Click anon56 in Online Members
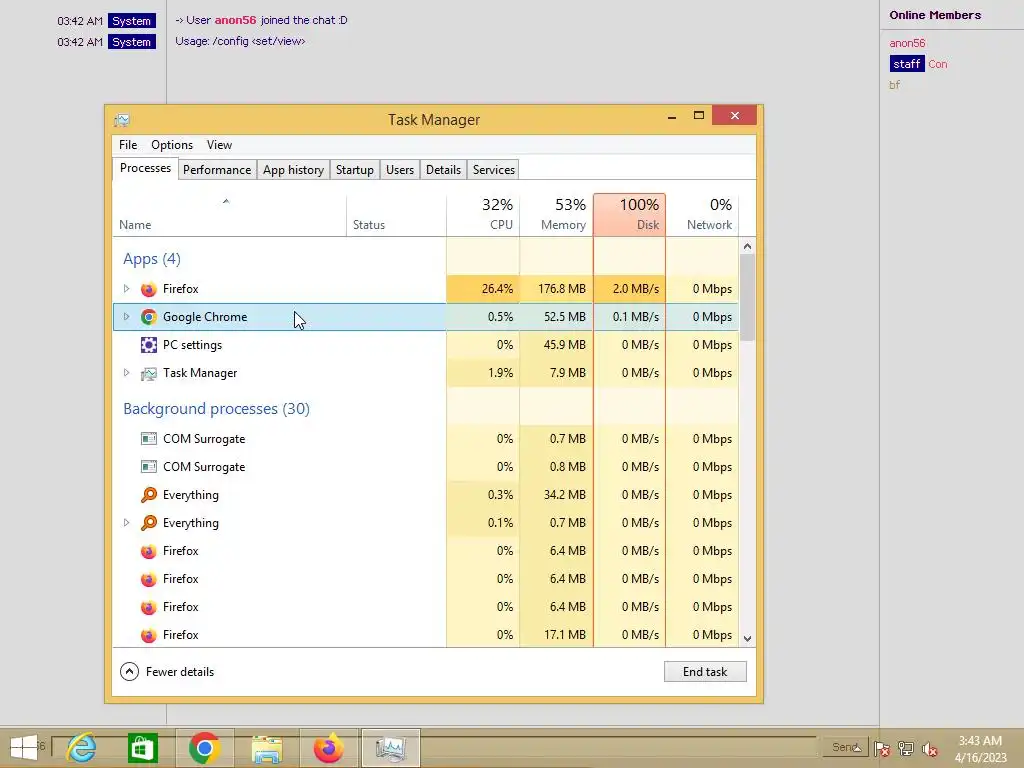The height and width of the screenshot is (768, 1024). tap(907, 43)
